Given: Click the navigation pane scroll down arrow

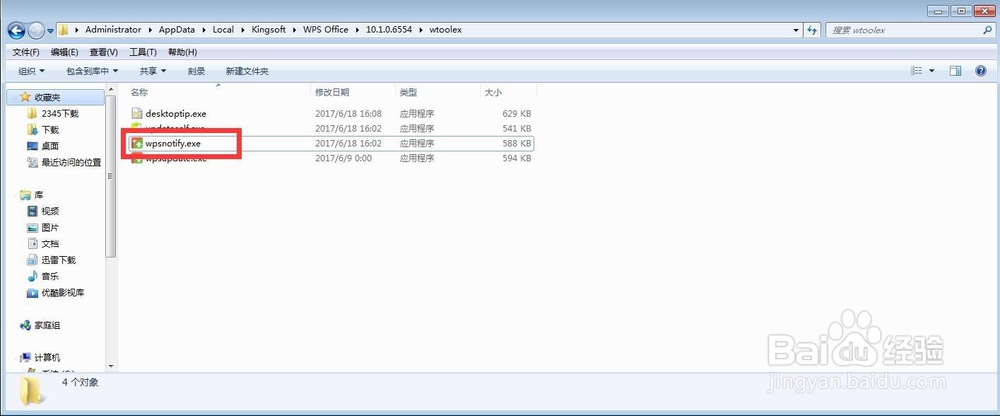Looking at the screenshot, I should click(x=111, y=367).
